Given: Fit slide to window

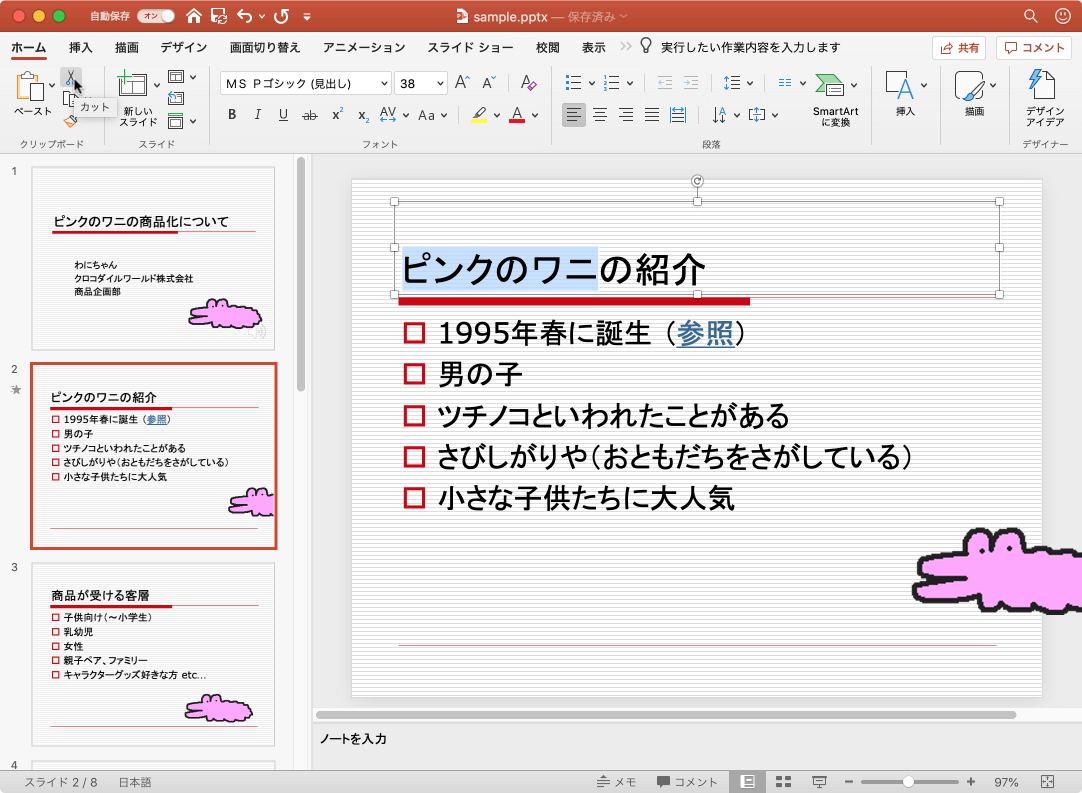Looking at the screenshot, I should click(1047, 781).
